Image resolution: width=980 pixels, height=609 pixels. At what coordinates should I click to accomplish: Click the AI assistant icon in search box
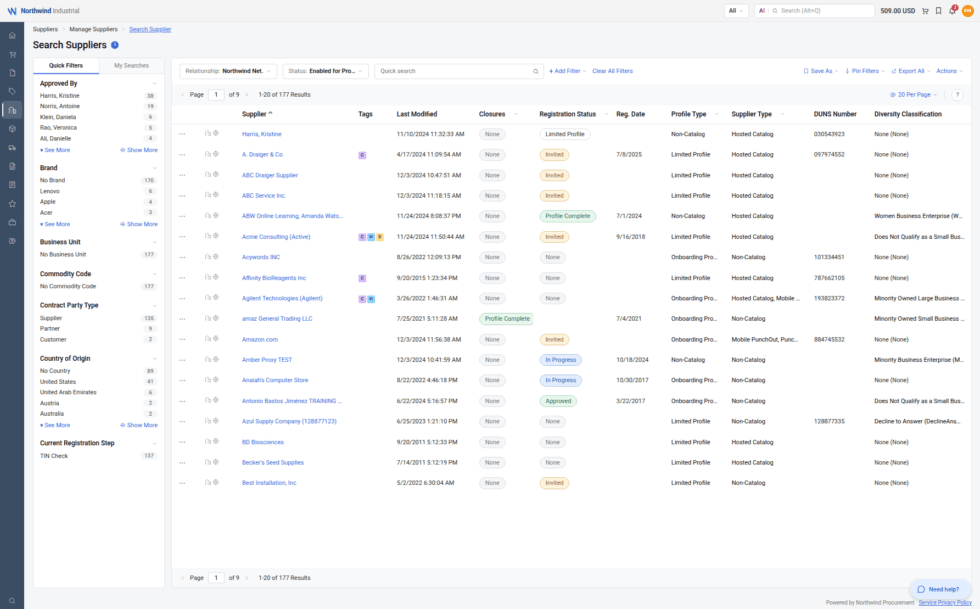click(x=761, y=11)
